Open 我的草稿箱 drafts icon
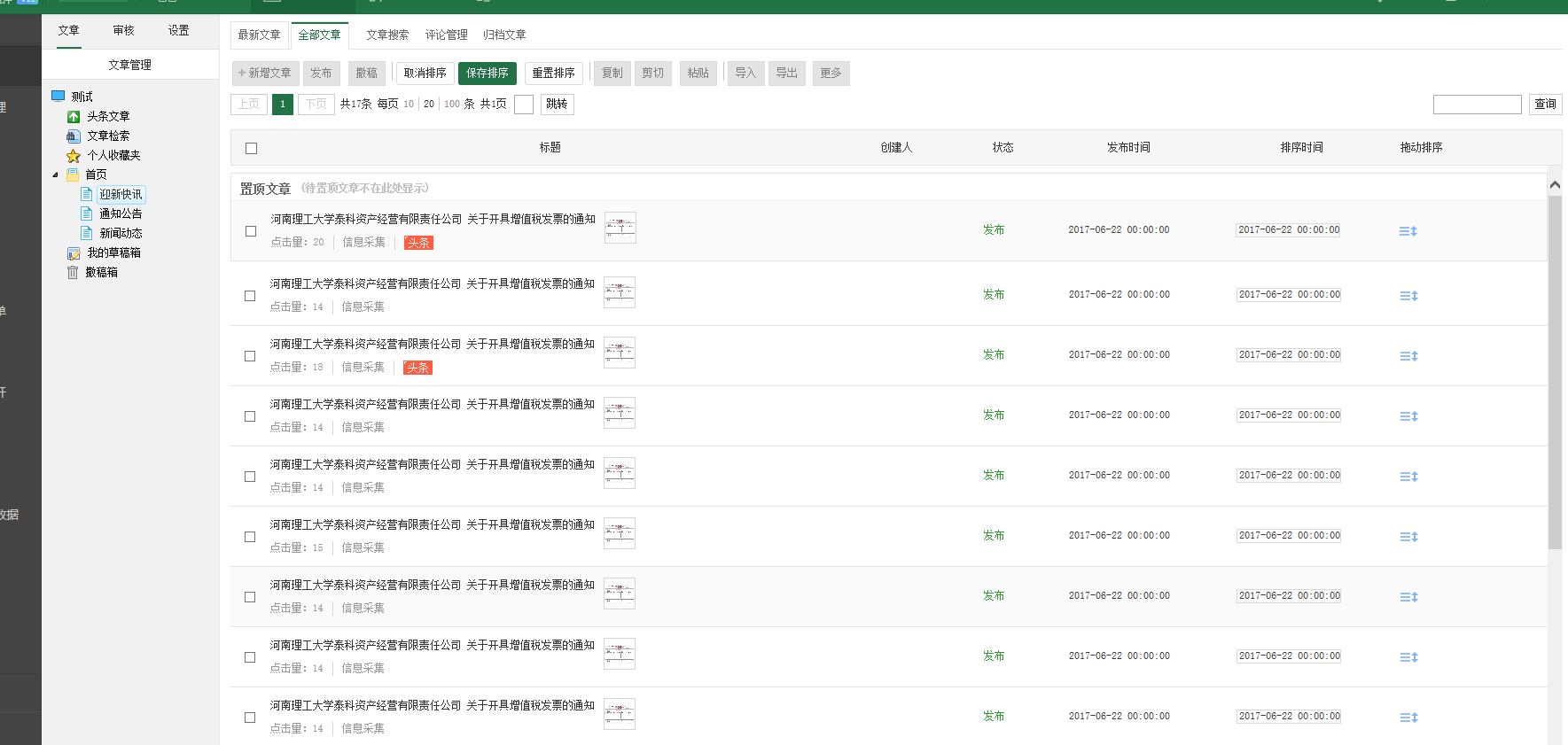Screen dimensions: 1568x745 coord(74,253)
